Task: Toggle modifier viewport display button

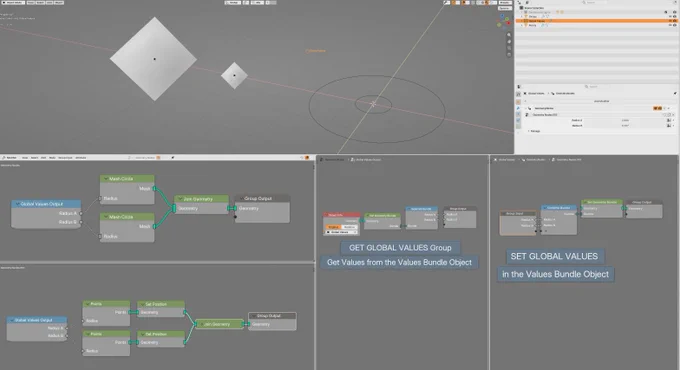Action: pos(660,108)
